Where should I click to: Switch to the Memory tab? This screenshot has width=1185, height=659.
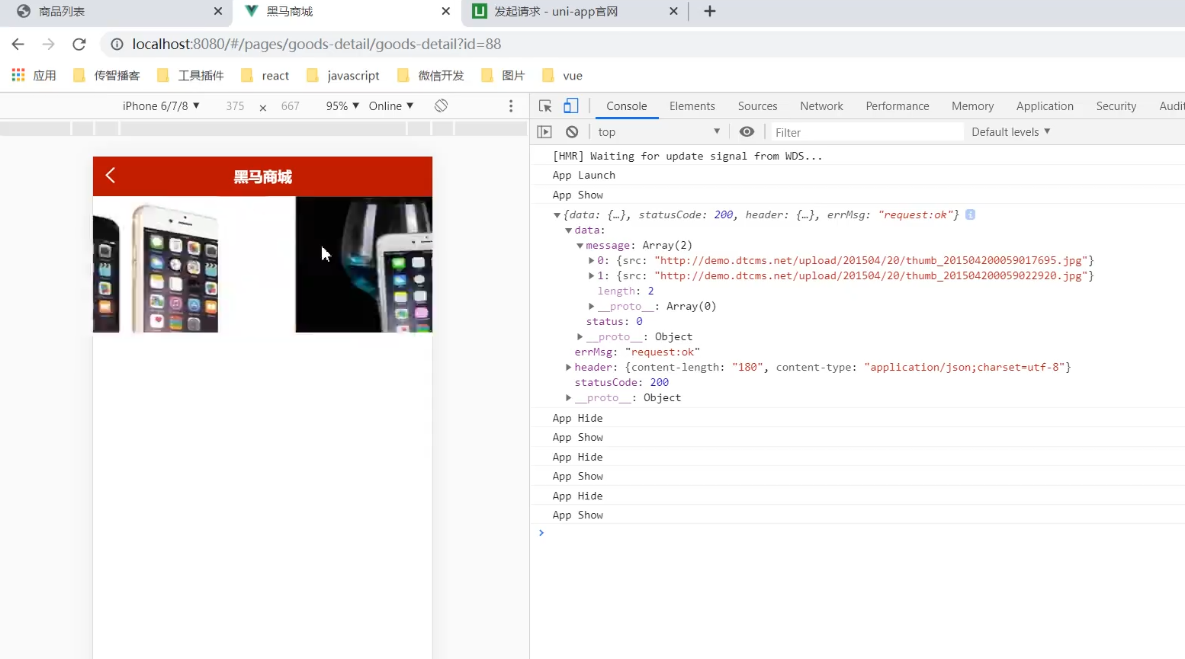[973, 106]
